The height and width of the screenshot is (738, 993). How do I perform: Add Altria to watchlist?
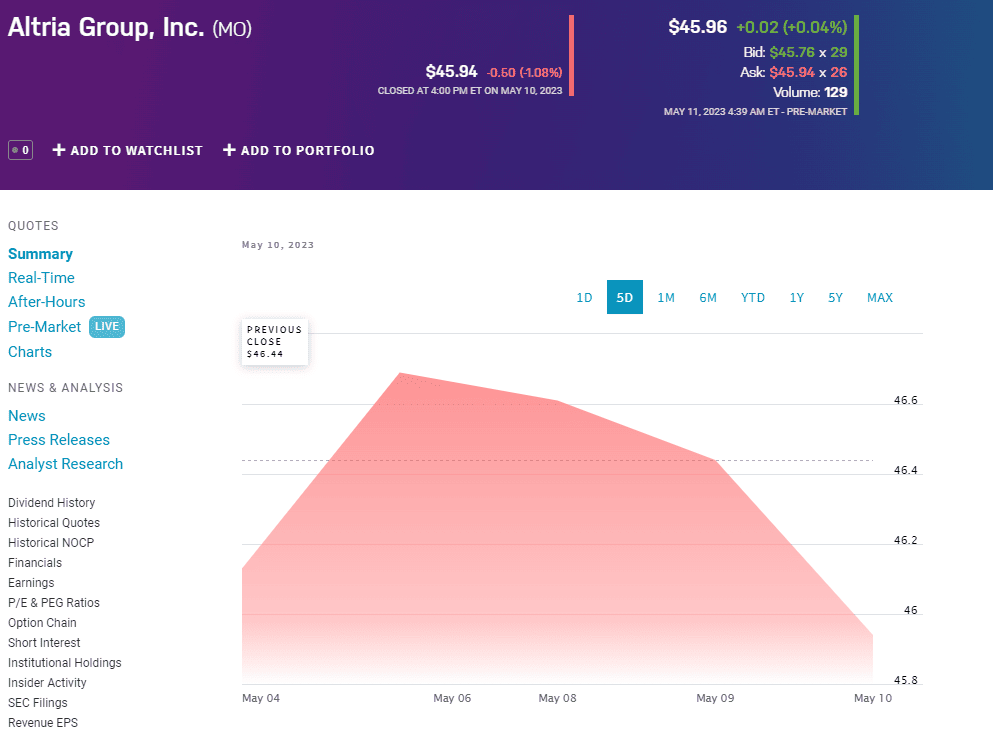(127, 150)
